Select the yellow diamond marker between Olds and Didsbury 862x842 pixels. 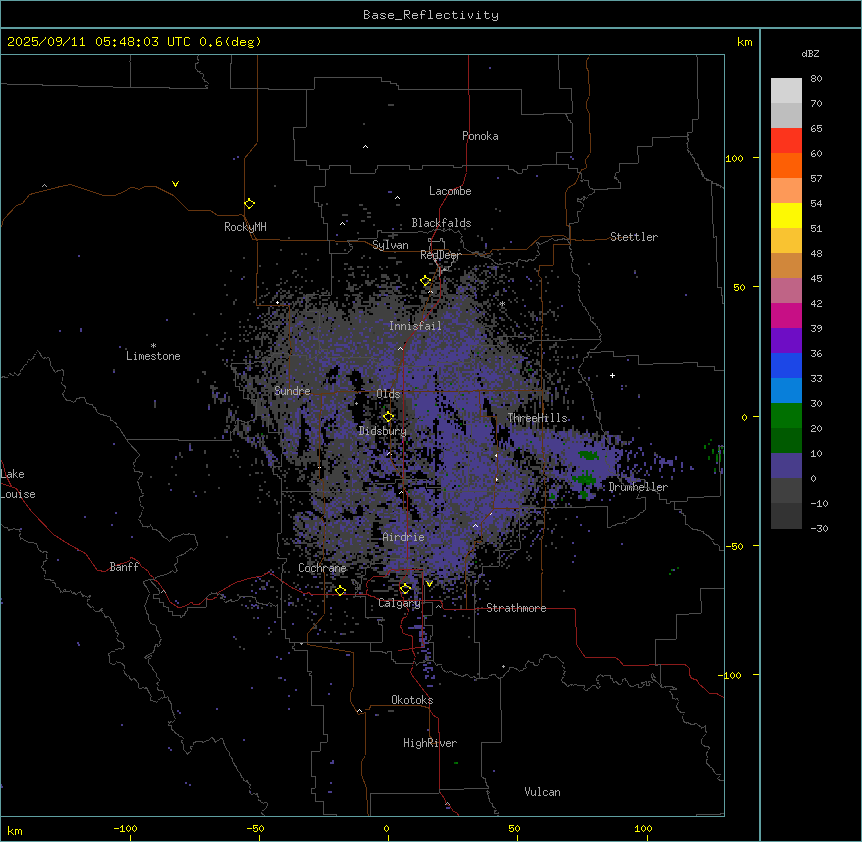(389, 417)
